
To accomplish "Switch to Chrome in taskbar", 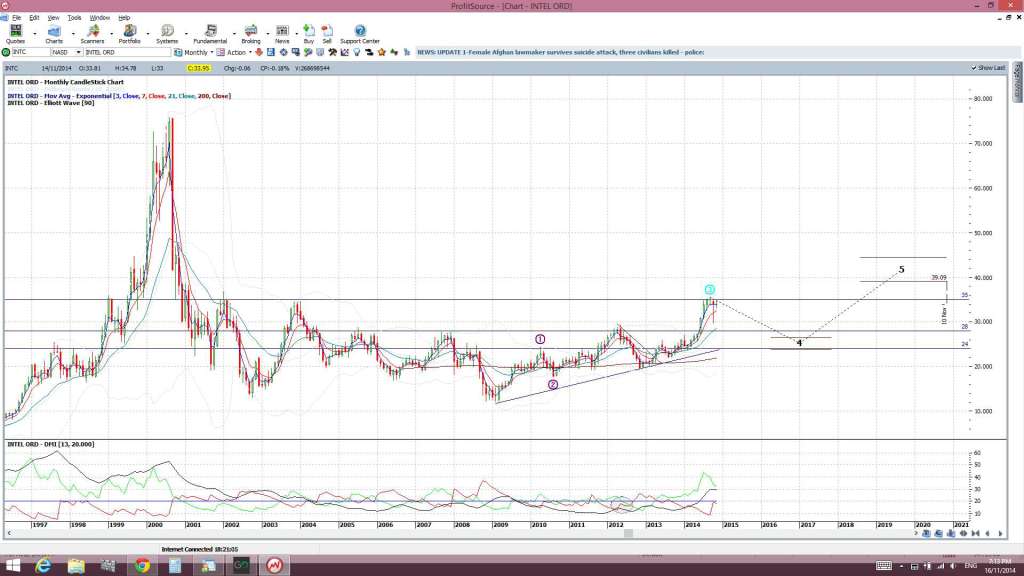I will tap(142, 565).
